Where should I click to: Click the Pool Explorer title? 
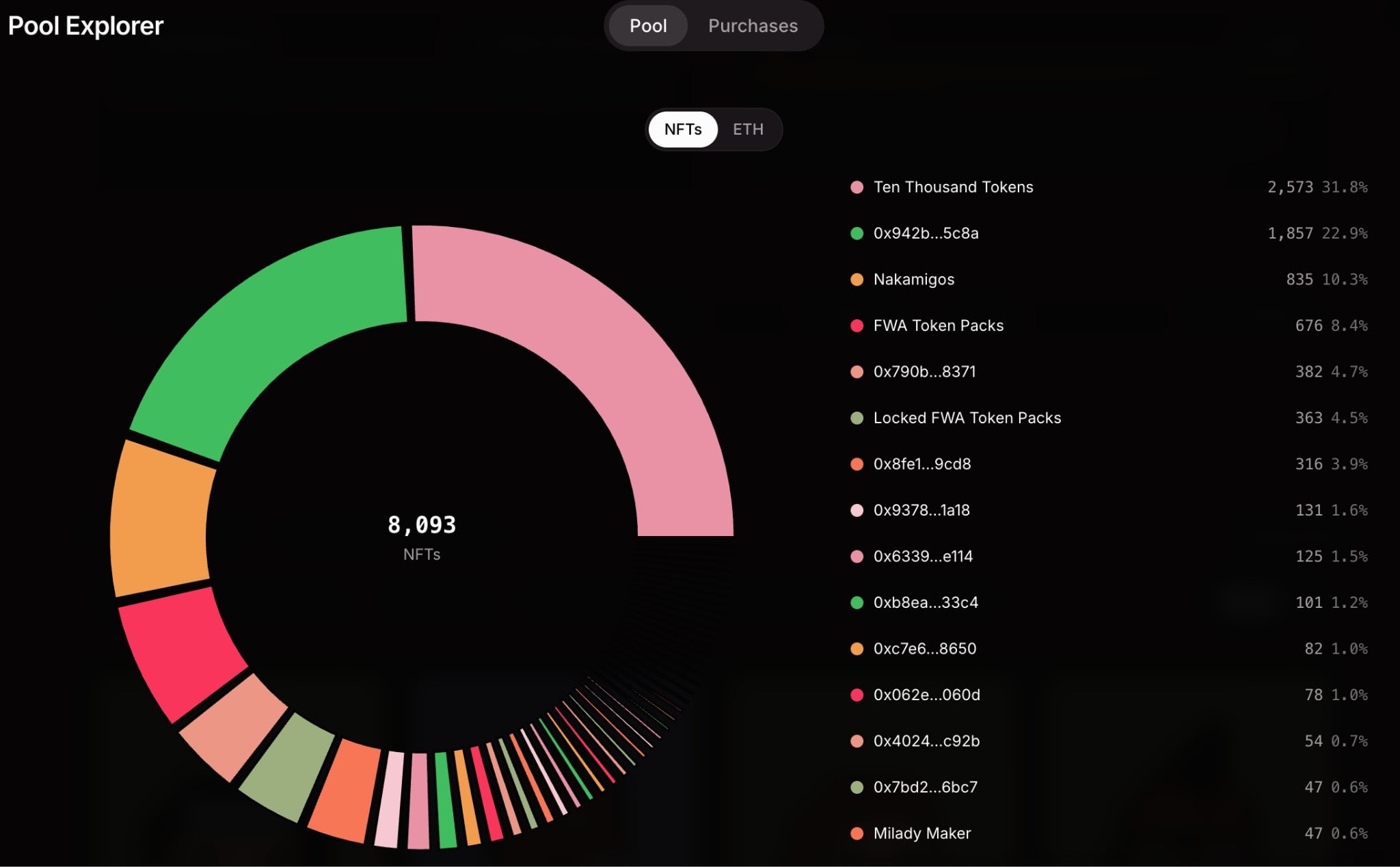pyautogui.click(x=85, y=26)
